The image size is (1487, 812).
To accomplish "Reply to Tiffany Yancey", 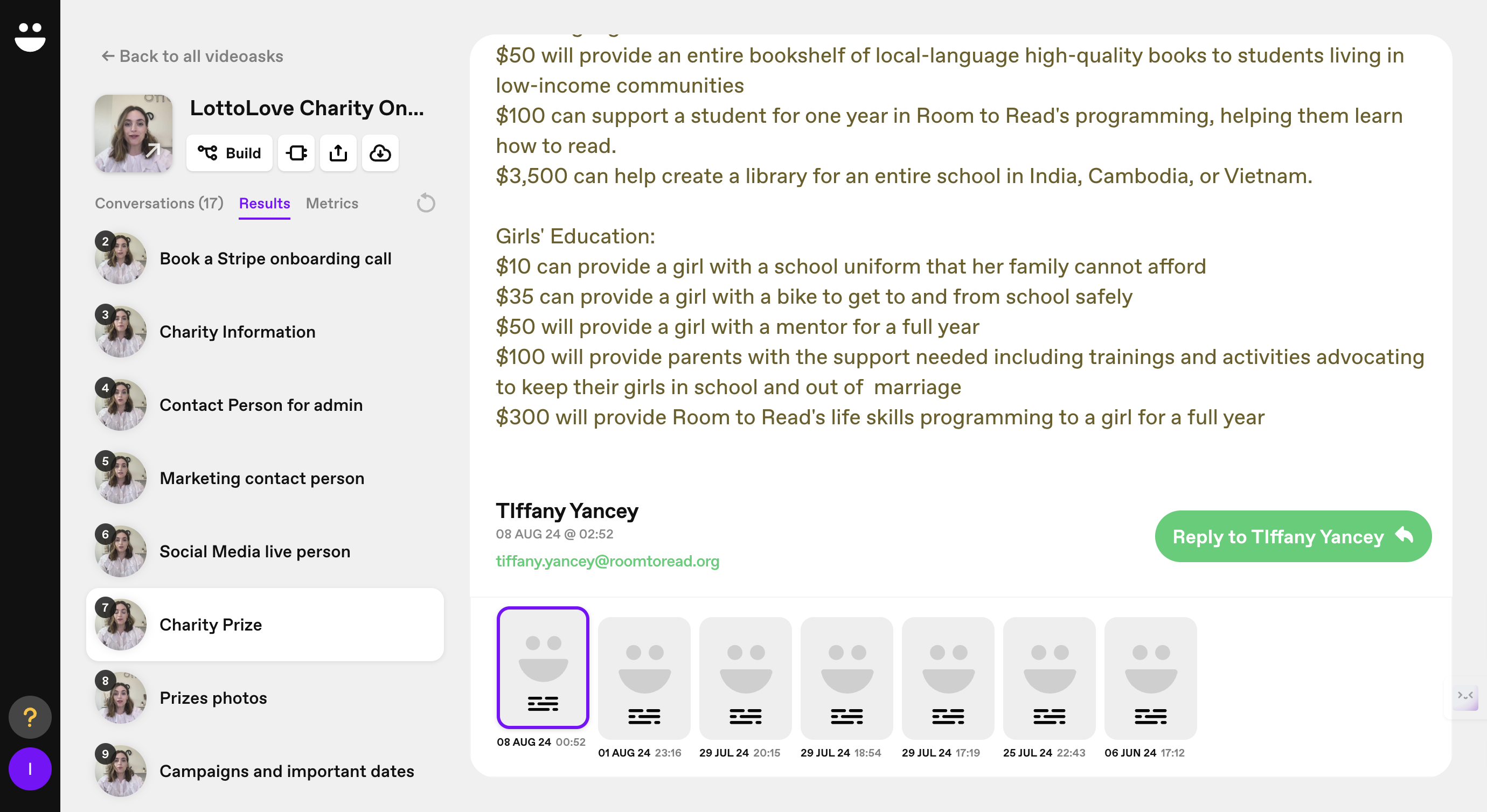I will (1293, 536).
